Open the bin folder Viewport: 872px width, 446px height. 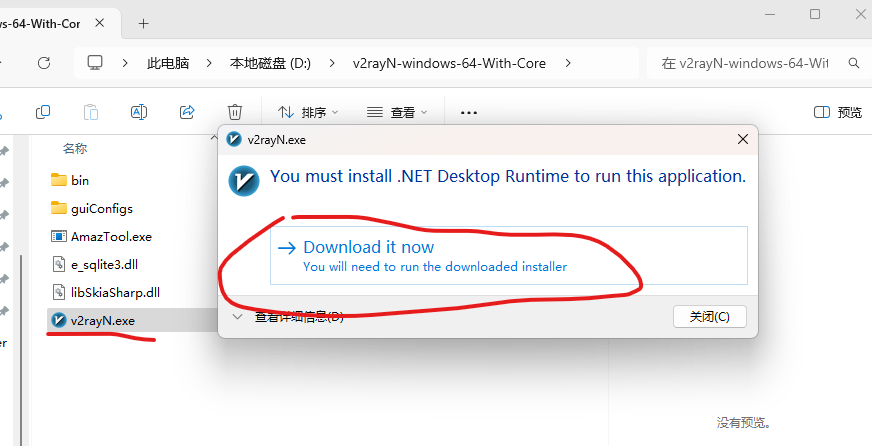click(x=80, y=180)
